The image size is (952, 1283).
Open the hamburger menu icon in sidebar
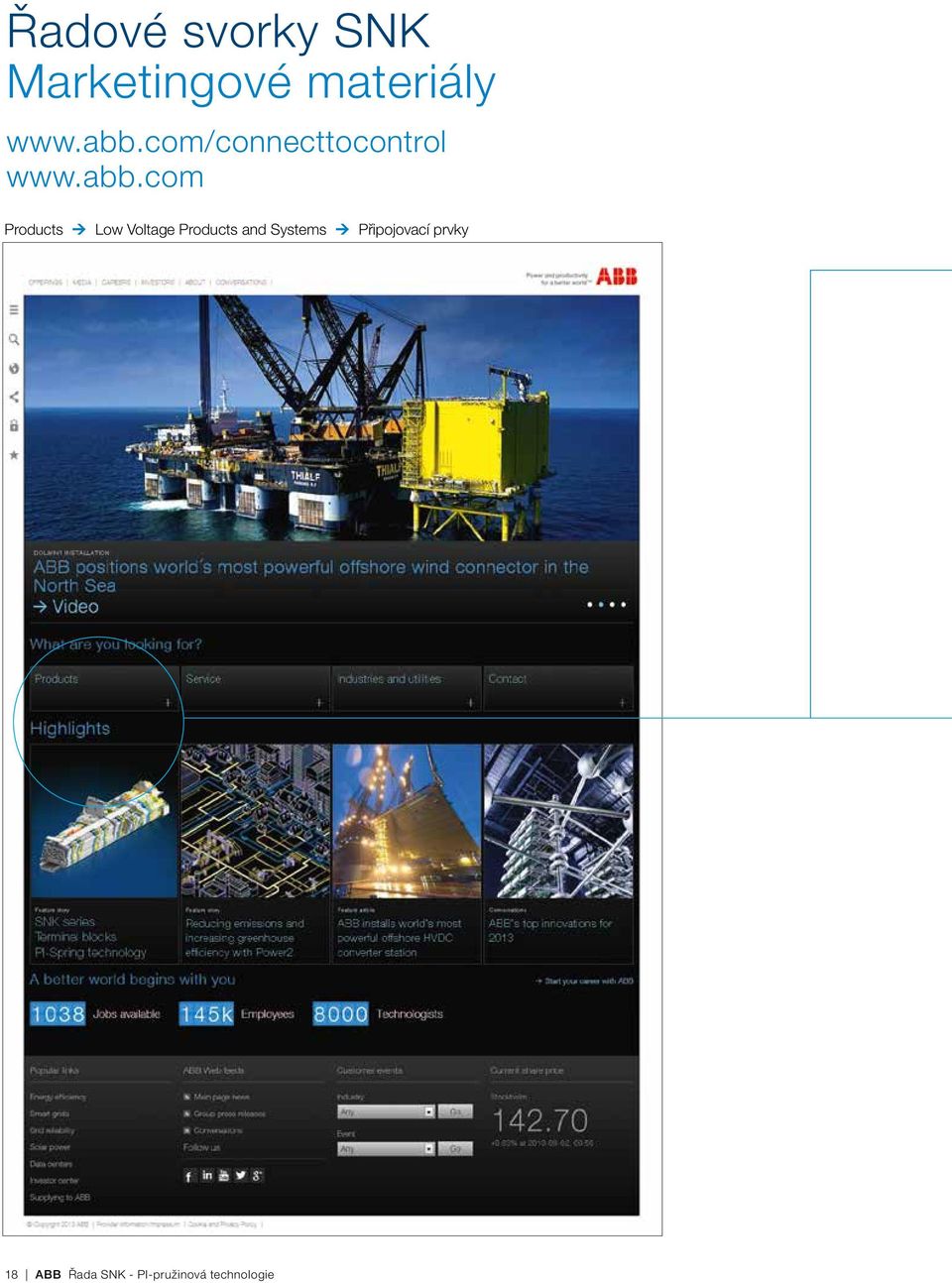(x=14, y=310)
